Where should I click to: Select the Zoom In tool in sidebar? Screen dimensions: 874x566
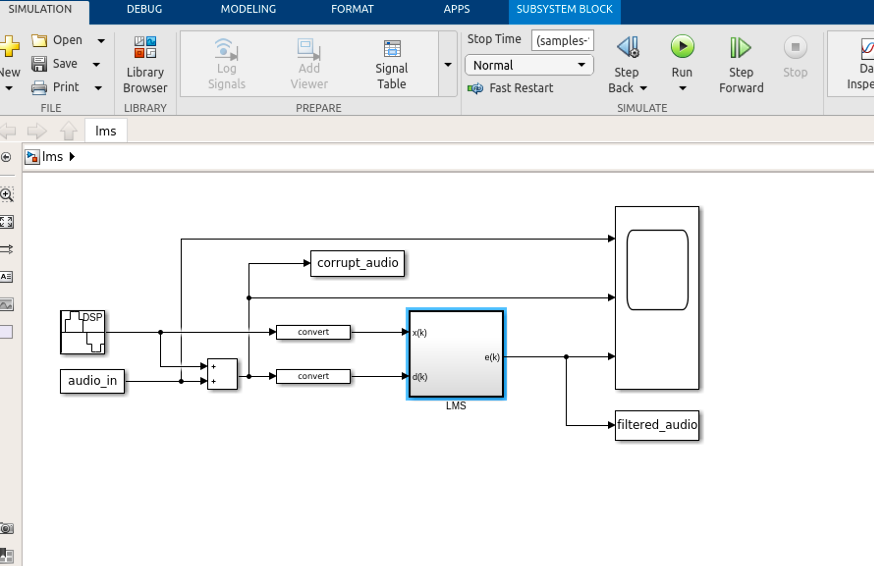7,195
